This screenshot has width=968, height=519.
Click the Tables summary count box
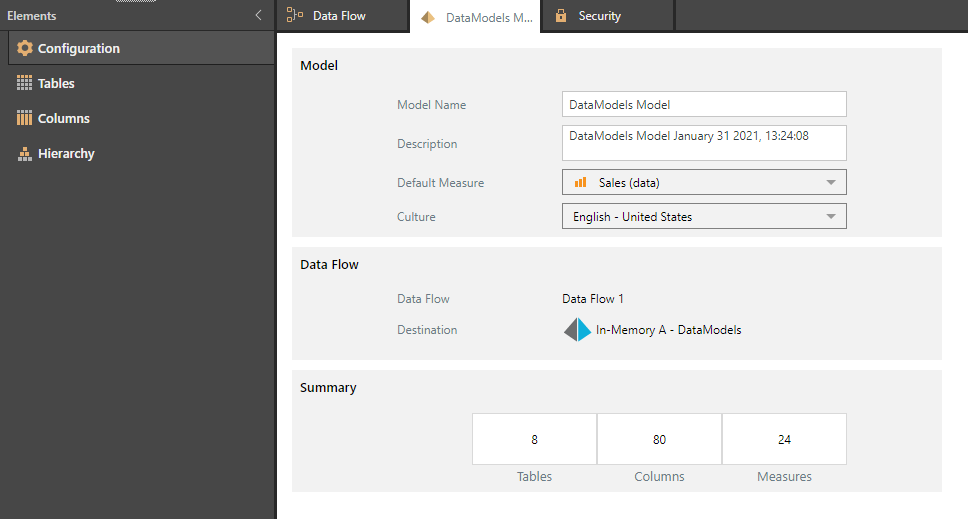(535, 439)
